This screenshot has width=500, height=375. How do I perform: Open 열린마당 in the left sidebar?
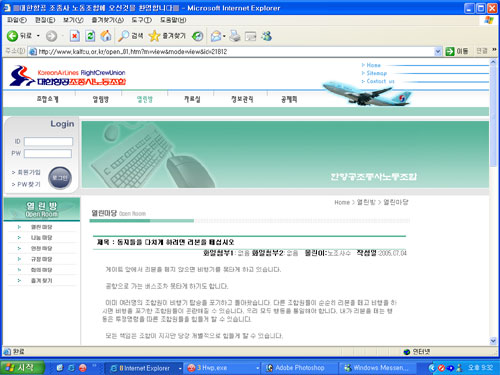[x=41, y=227]
